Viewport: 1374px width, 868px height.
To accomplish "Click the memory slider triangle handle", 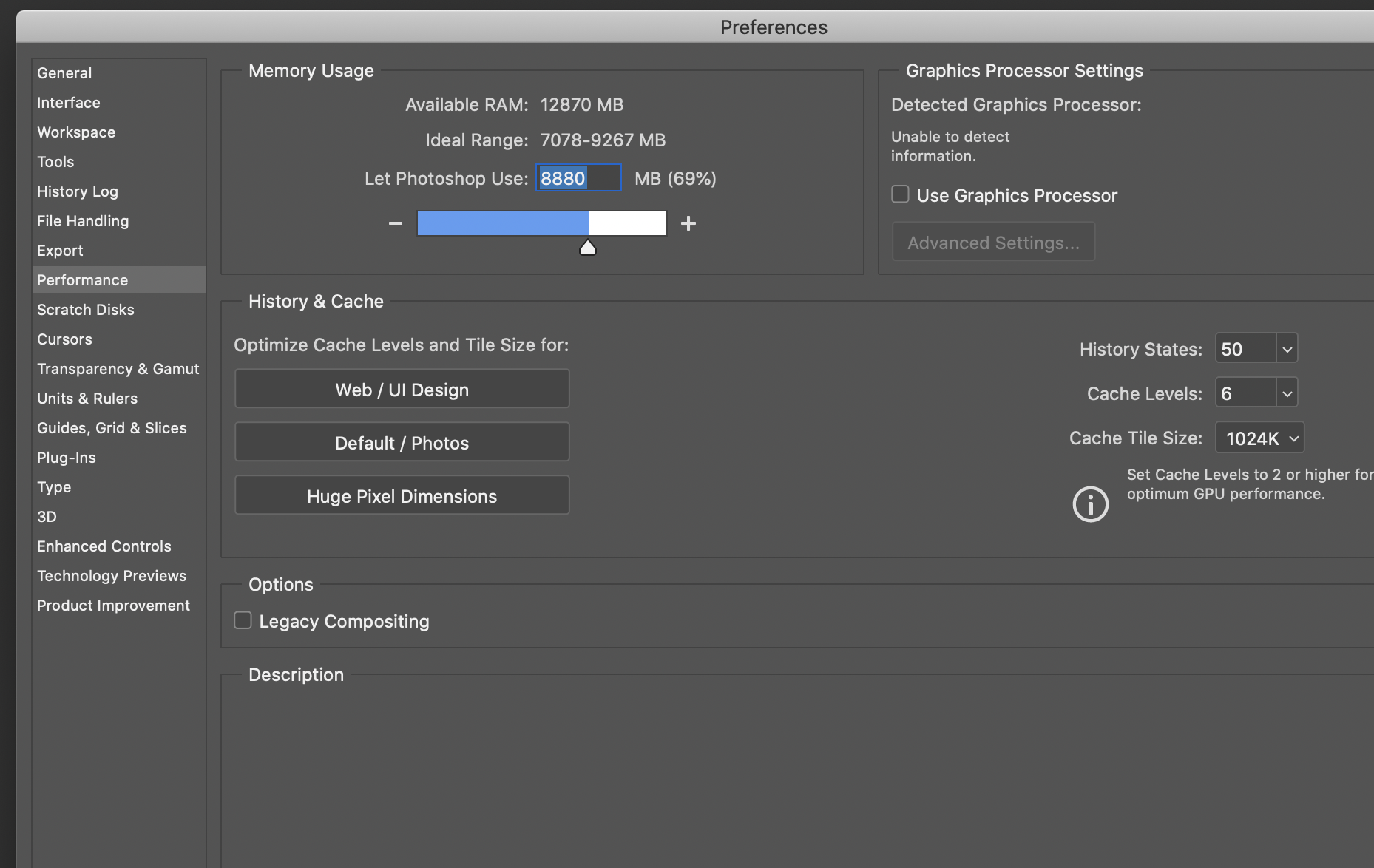I will point(588,248).
